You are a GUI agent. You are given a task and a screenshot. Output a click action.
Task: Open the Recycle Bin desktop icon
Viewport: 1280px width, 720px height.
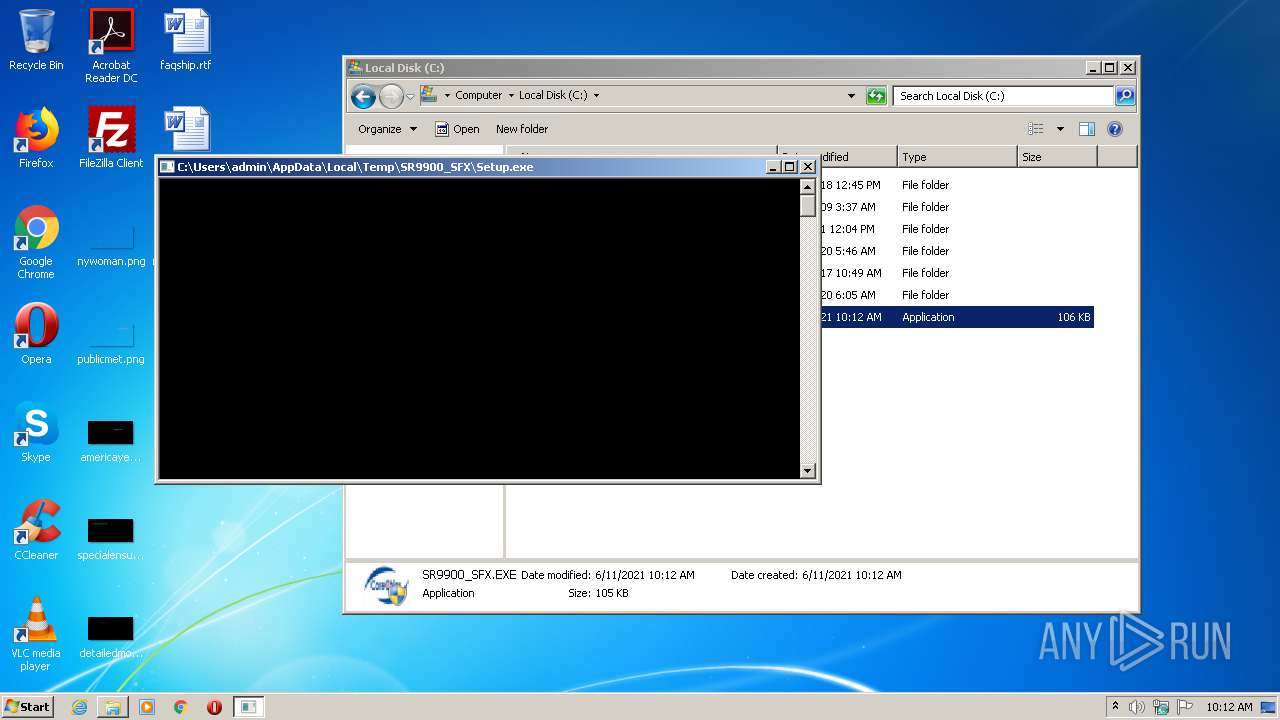coord(36,41)
